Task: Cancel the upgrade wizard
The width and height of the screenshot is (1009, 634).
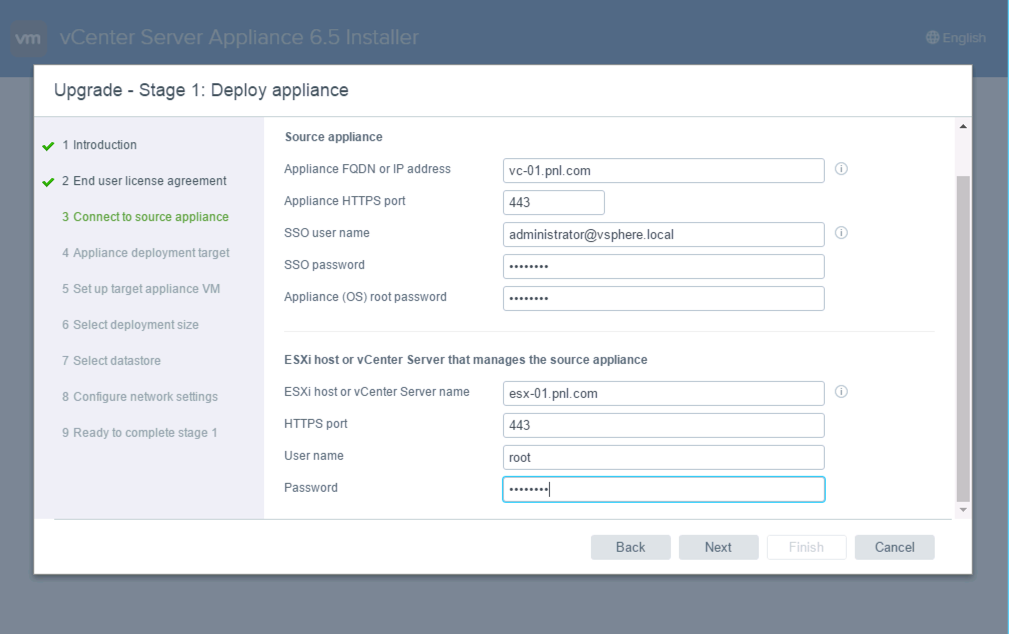Action: 894,547
